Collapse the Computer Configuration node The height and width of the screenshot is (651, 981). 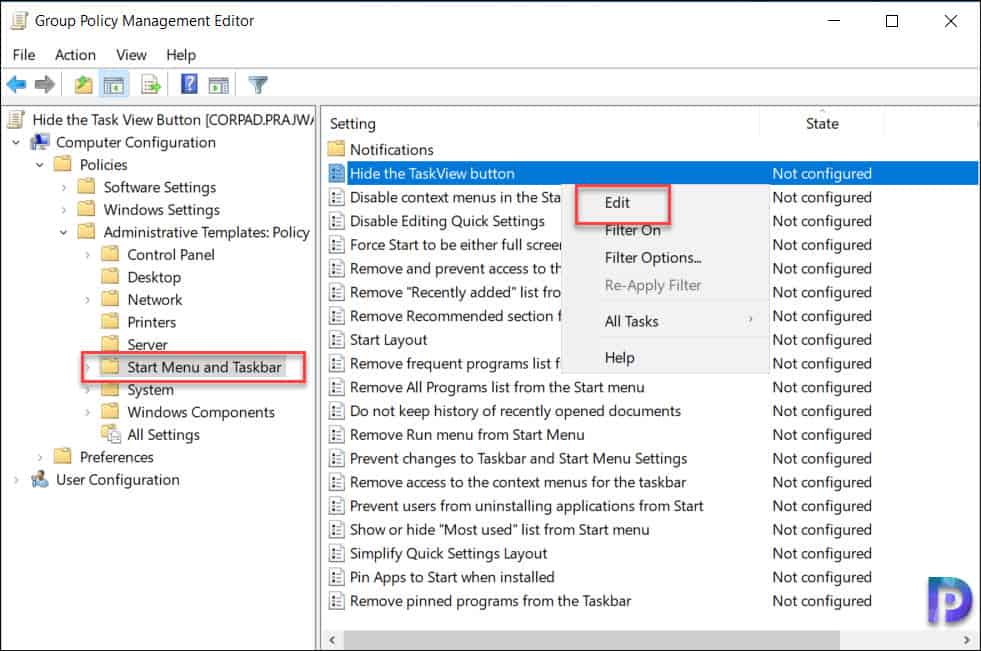(x=16, y=143)
